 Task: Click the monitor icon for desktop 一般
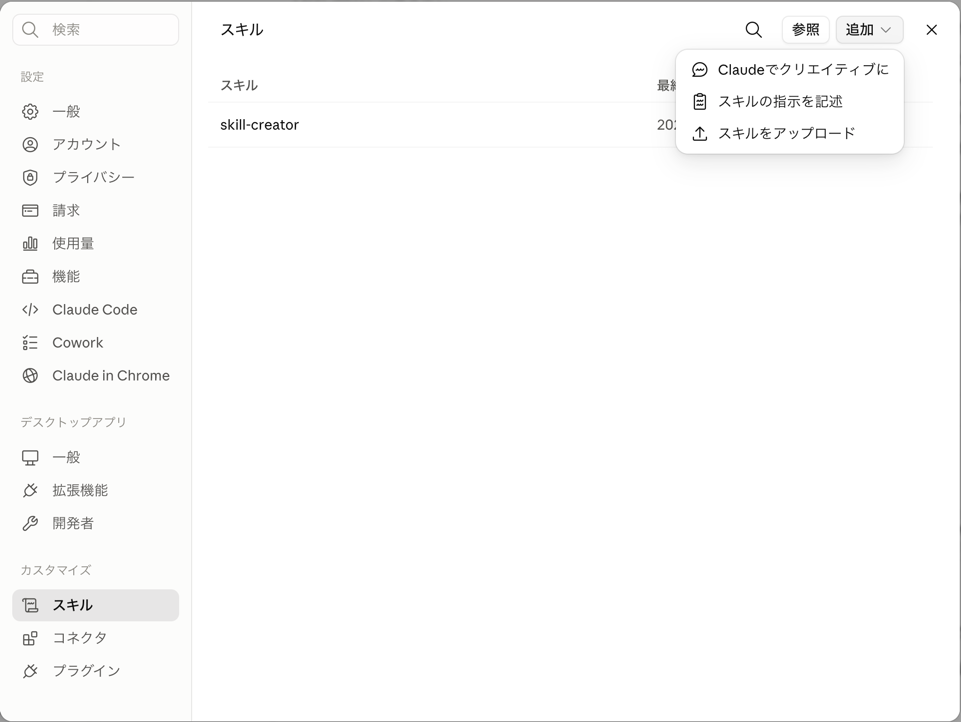(30, 458)
